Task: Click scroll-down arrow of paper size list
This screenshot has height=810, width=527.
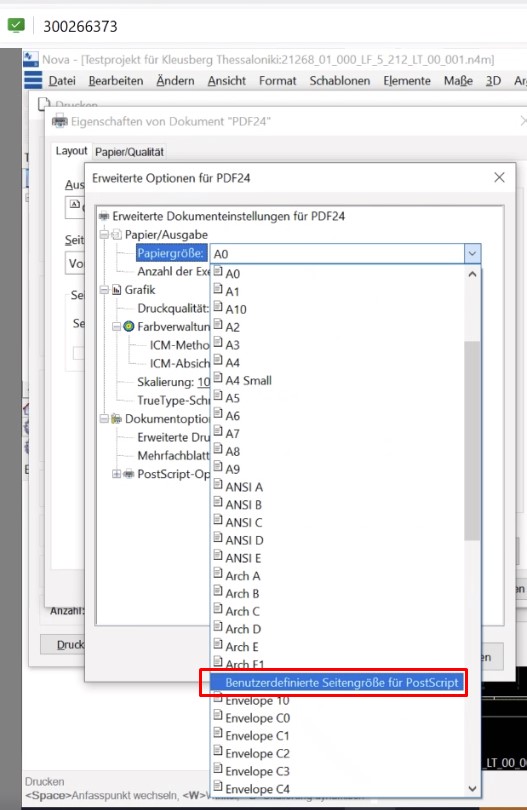Action: pyautogui.click(x=472, y=788)
